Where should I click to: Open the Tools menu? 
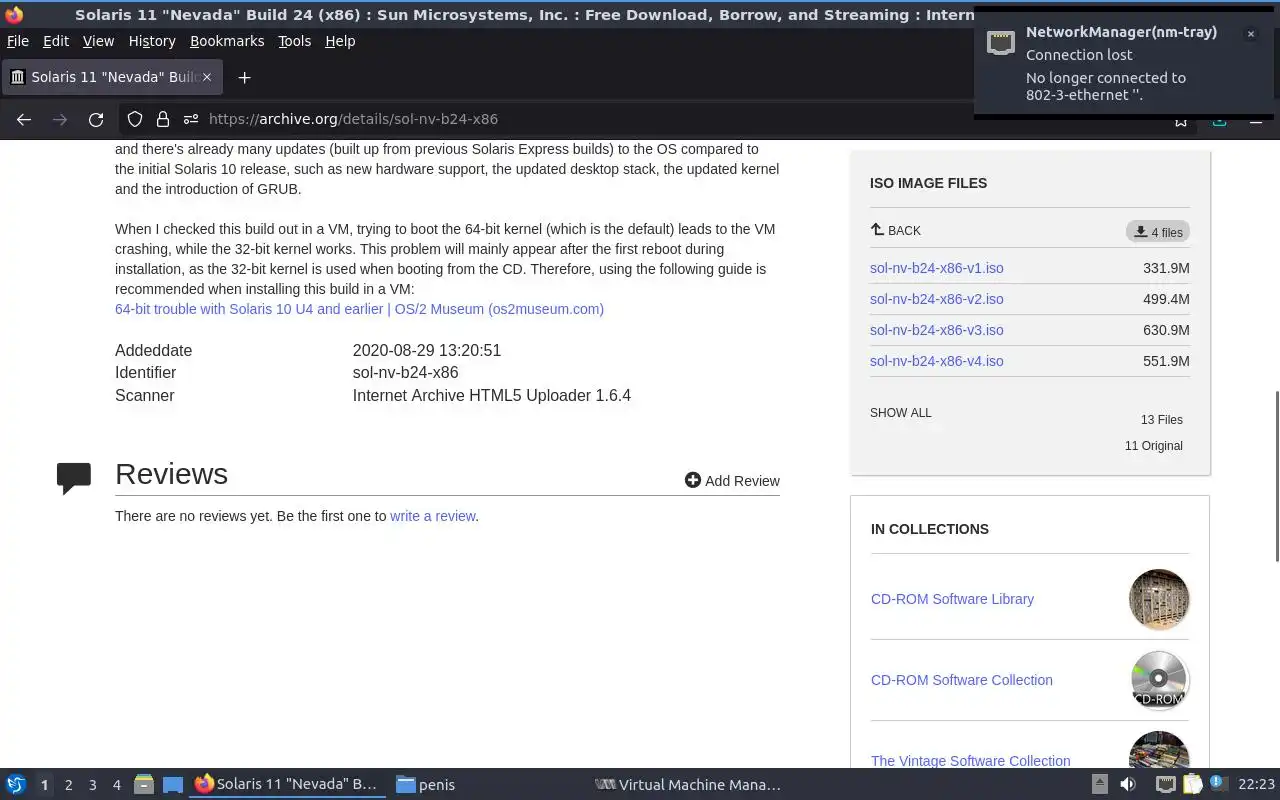pos(294,41)
